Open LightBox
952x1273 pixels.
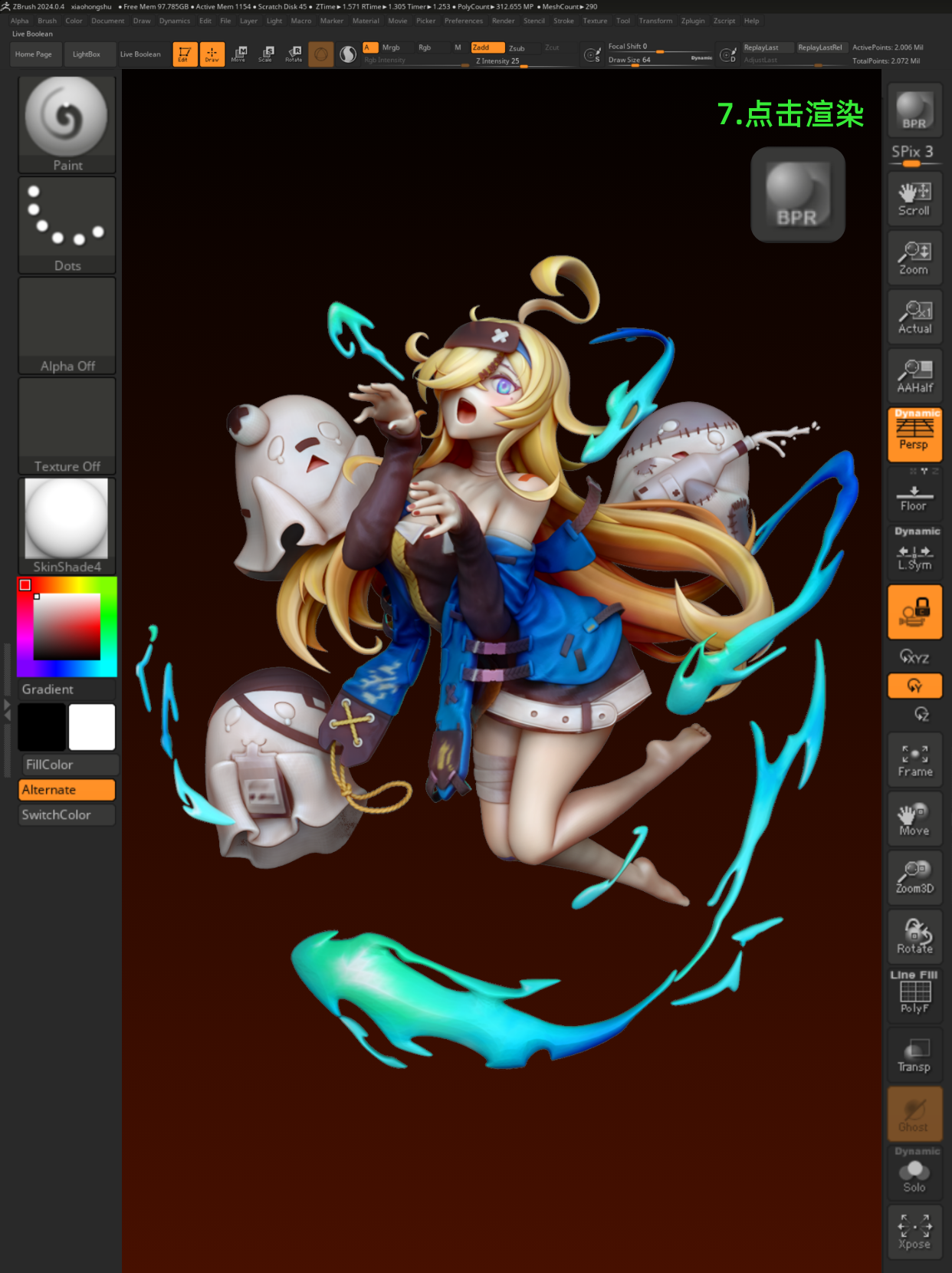(x=87, y=54)
